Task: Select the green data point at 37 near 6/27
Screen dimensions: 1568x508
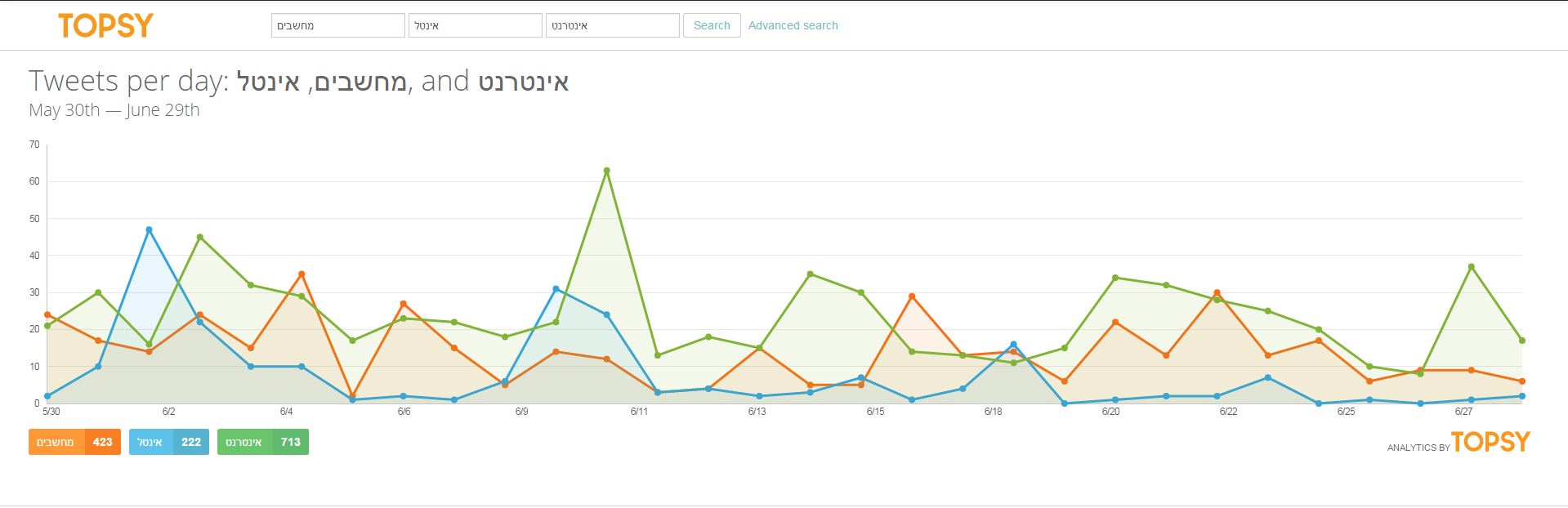Action: pos(1471,267)
